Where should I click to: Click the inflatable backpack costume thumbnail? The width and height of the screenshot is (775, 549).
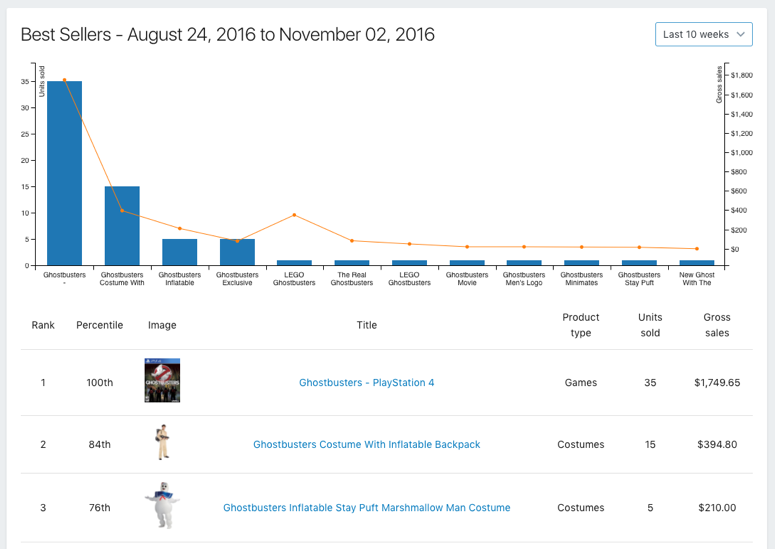click(x=162, y=443)
